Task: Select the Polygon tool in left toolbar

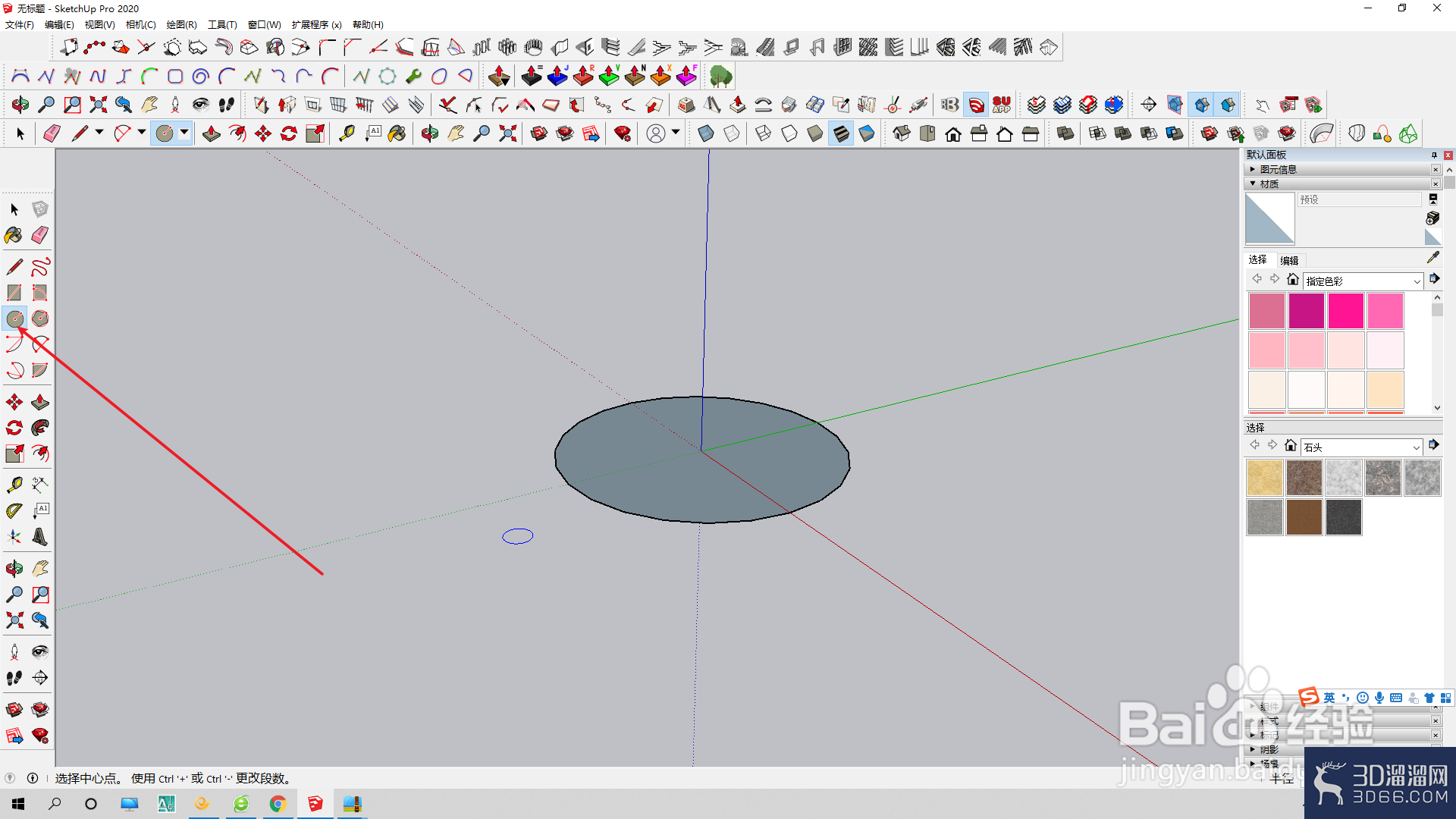Action: click(x=40, y=318)
